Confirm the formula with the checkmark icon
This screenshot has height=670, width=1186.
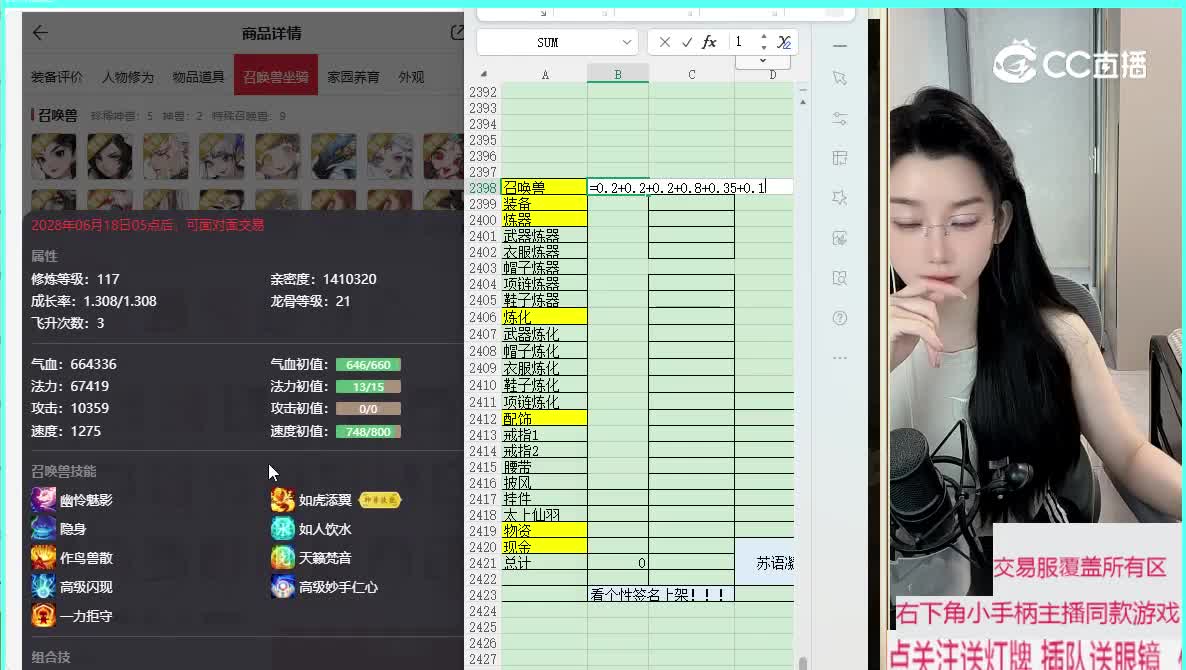pos(687,42)
